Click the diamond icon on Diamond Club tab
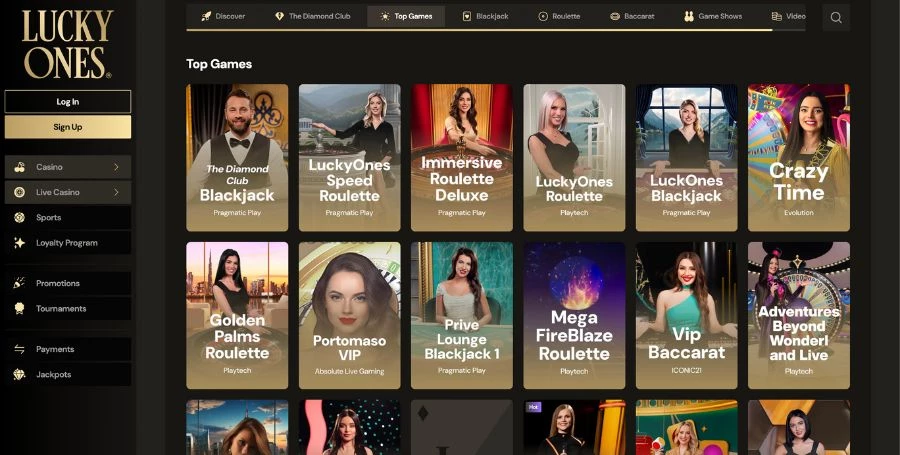This screenshot has height=455, width=900. click(x=280, y=16)
